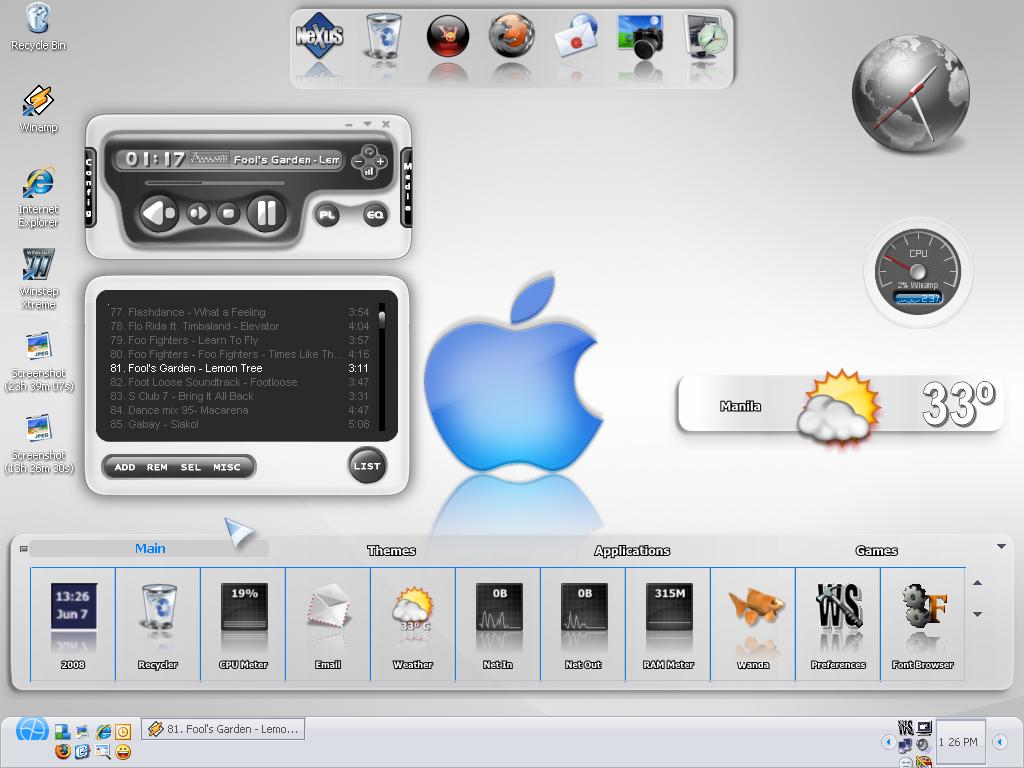Open the Recycler item in the shelf

pyautogui.click(x=158, y=625)
